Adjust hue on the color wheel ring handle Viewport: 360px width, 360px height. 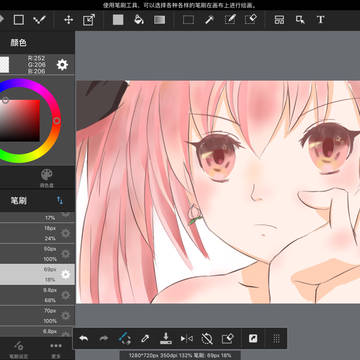pos(57,121)
